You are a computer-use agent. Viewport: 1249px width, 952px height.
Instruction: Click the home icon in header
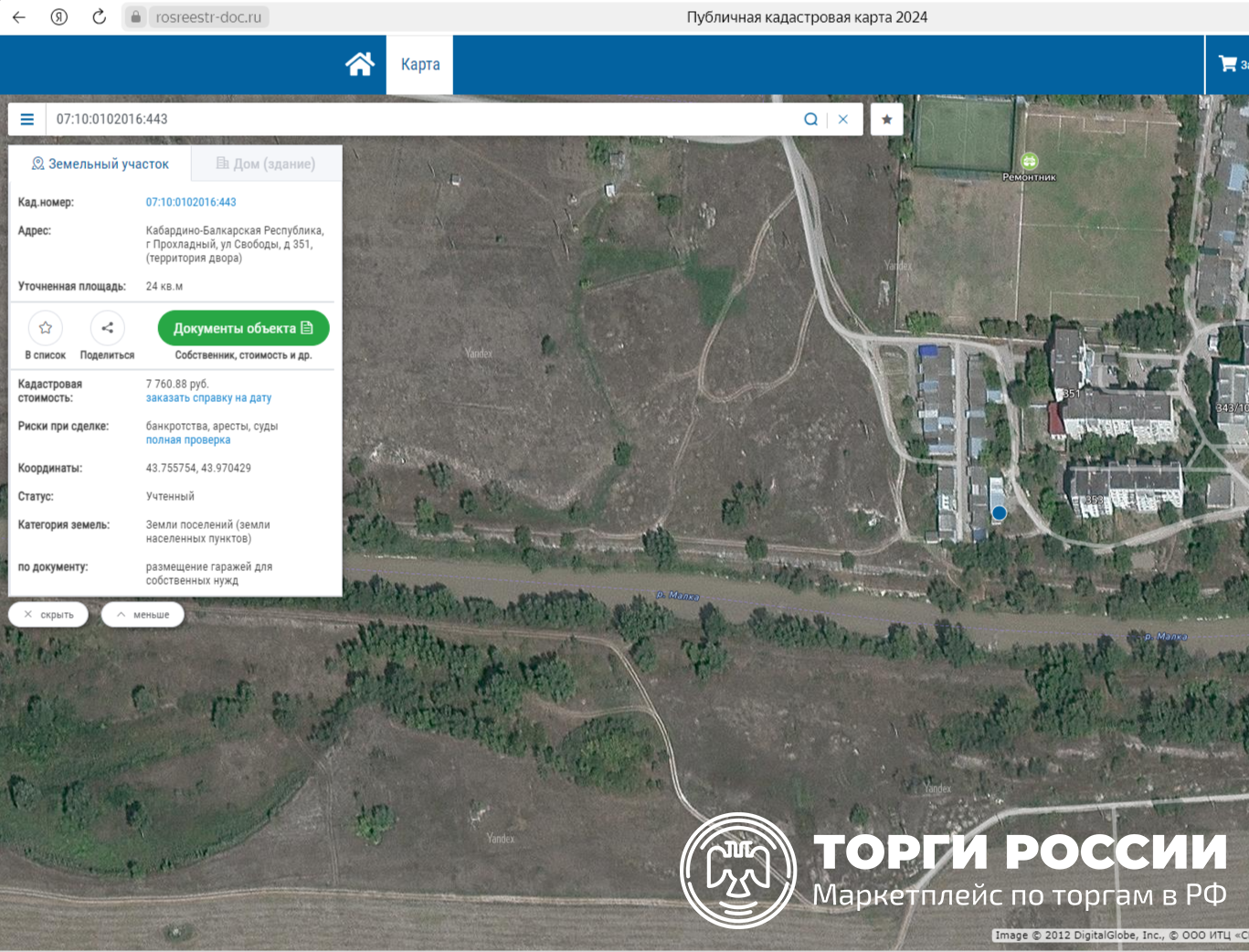pyautogui.click(x=360, y=64)
